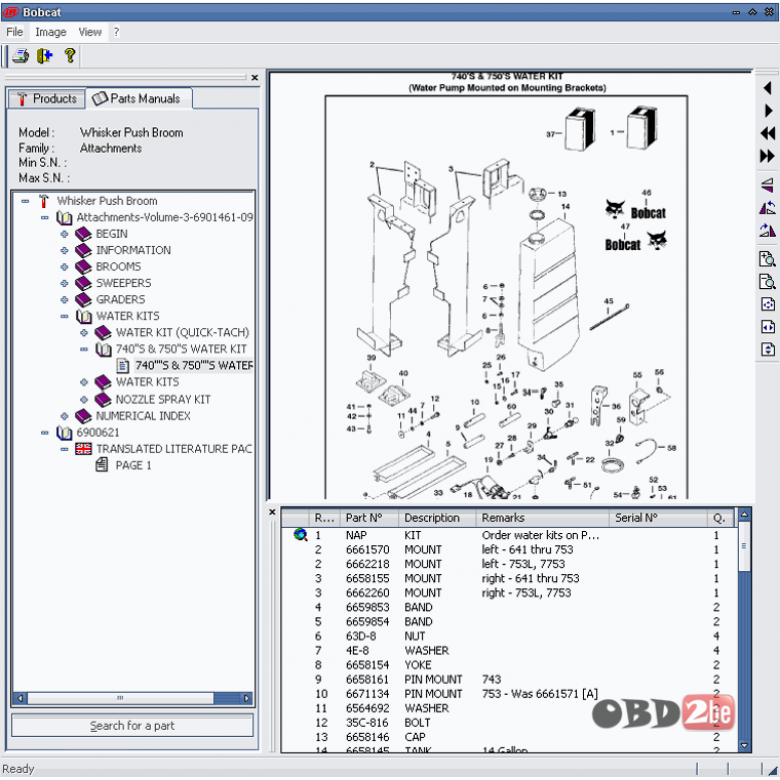Viewport: 780px width, 780px height.
Task: Select TRANSLATED LITERATURE PAC tree item
Action: pos(174,449)
